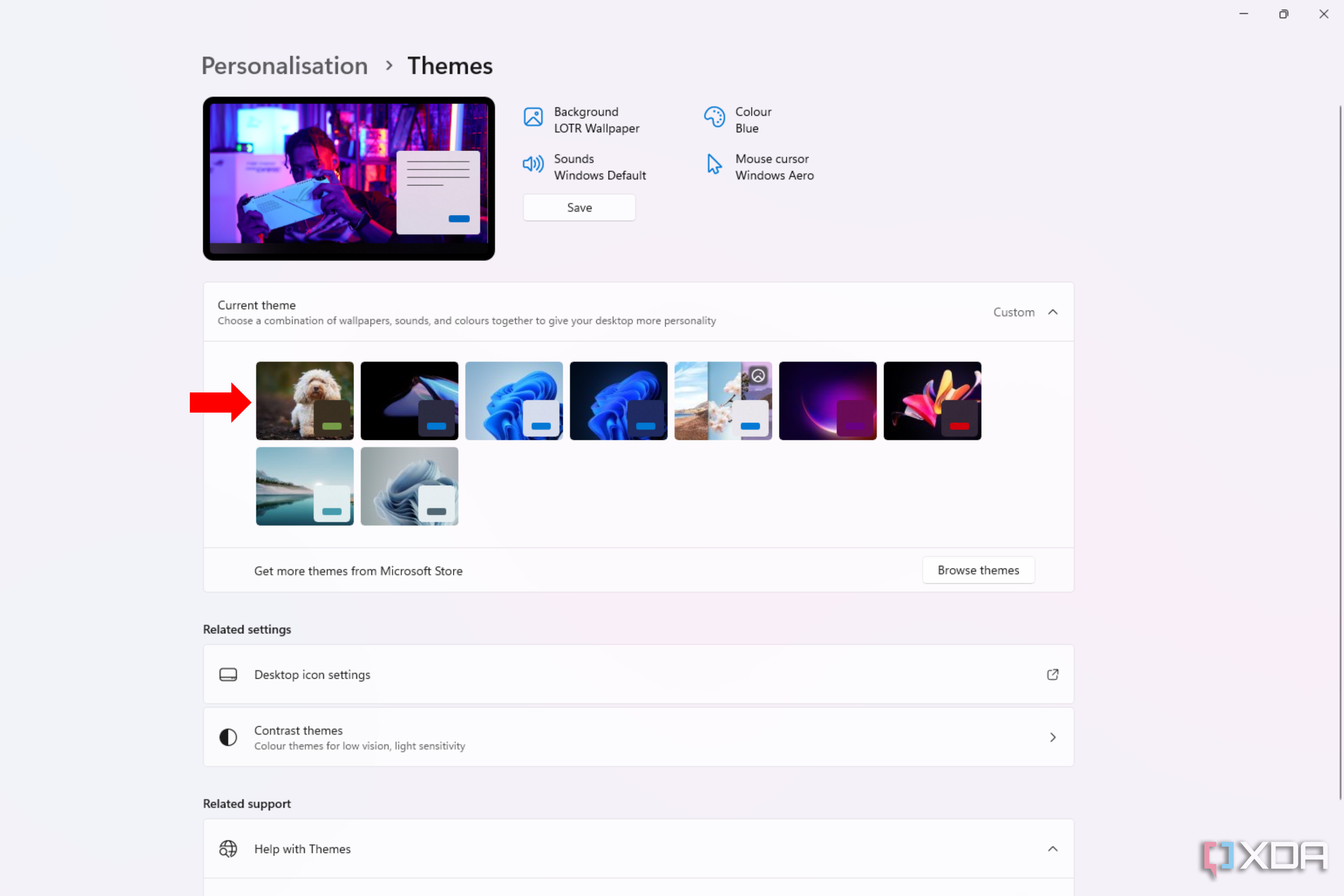This screenshot has width=1344, height=896.
Task: Apply the purple glow dark theme
Action: pos(827,401)
